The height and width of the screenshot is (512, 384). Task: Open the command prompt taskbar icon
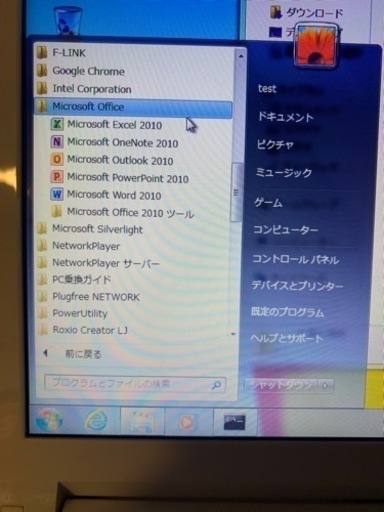234,422
